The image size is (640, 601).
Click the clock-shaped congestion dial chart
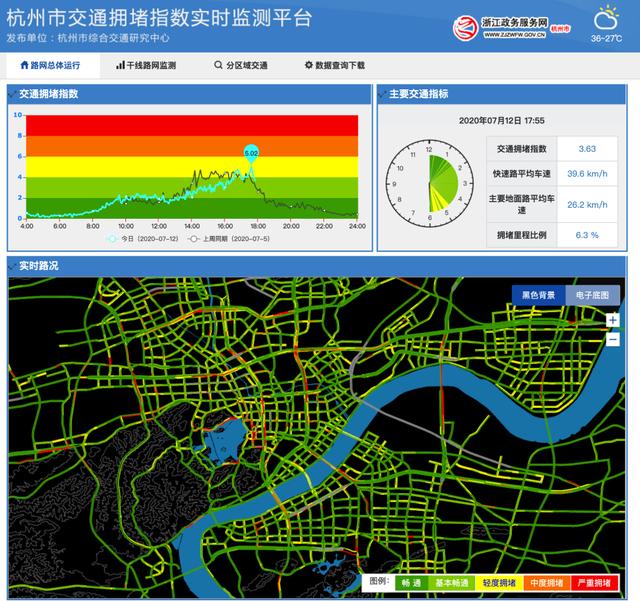429,182
